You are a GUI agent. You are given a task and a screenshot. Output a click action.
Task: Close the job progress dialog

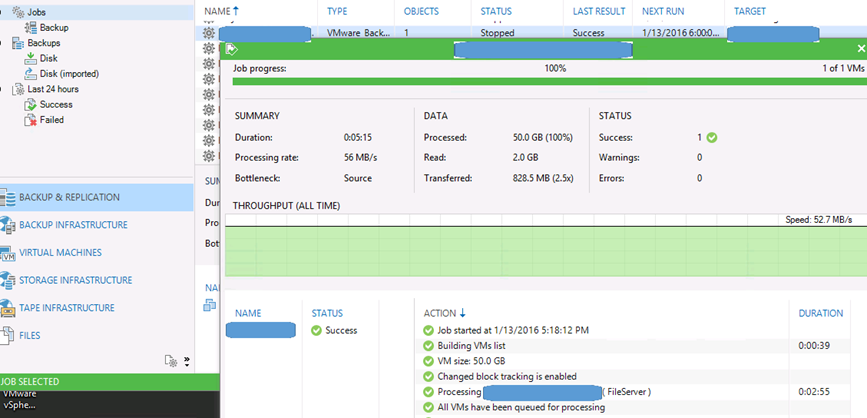[x=860, y=48]
